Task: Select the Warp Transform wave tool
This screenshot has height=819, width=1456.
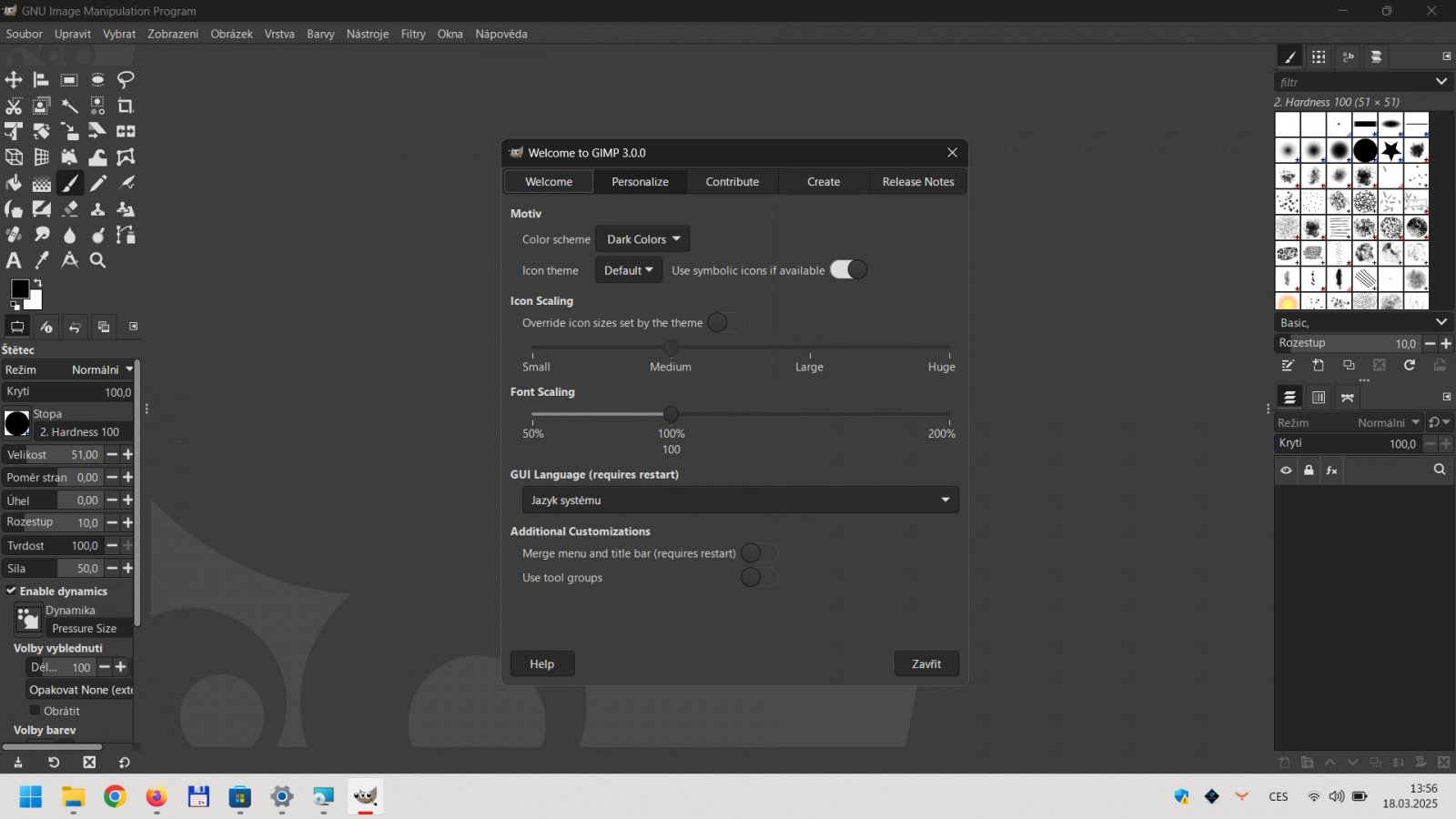Action: point(97,157)
